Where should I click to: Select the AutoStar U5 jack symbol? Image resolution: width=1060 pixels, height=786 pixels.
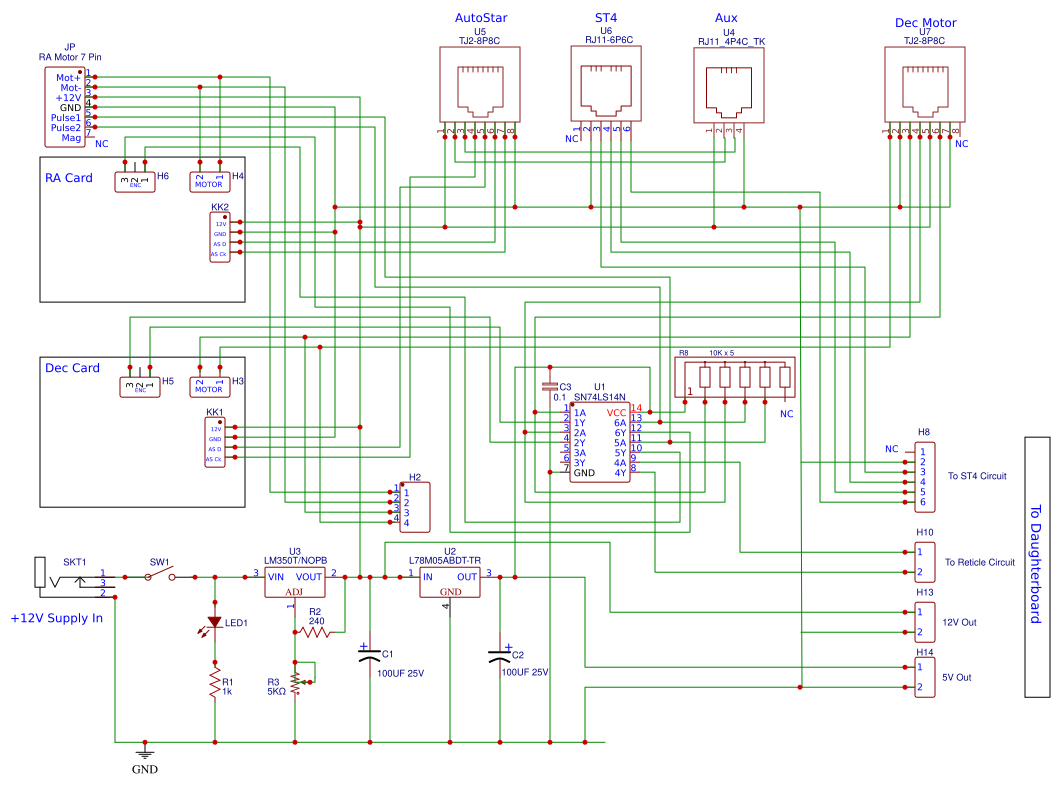[480, 84]
